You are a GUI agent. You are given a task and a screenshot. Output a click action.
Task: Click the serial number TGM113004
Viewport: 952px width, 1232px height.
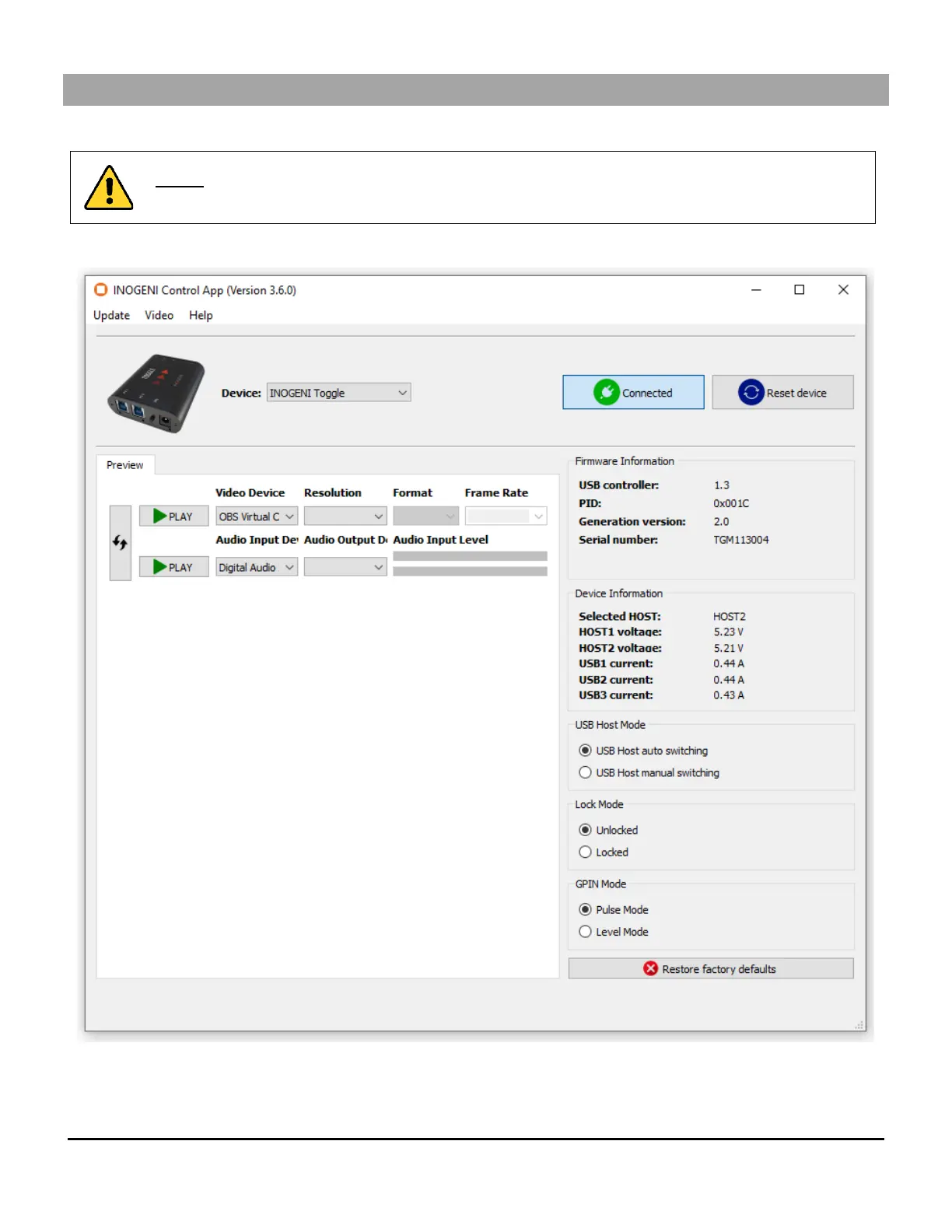coord(740,540)
